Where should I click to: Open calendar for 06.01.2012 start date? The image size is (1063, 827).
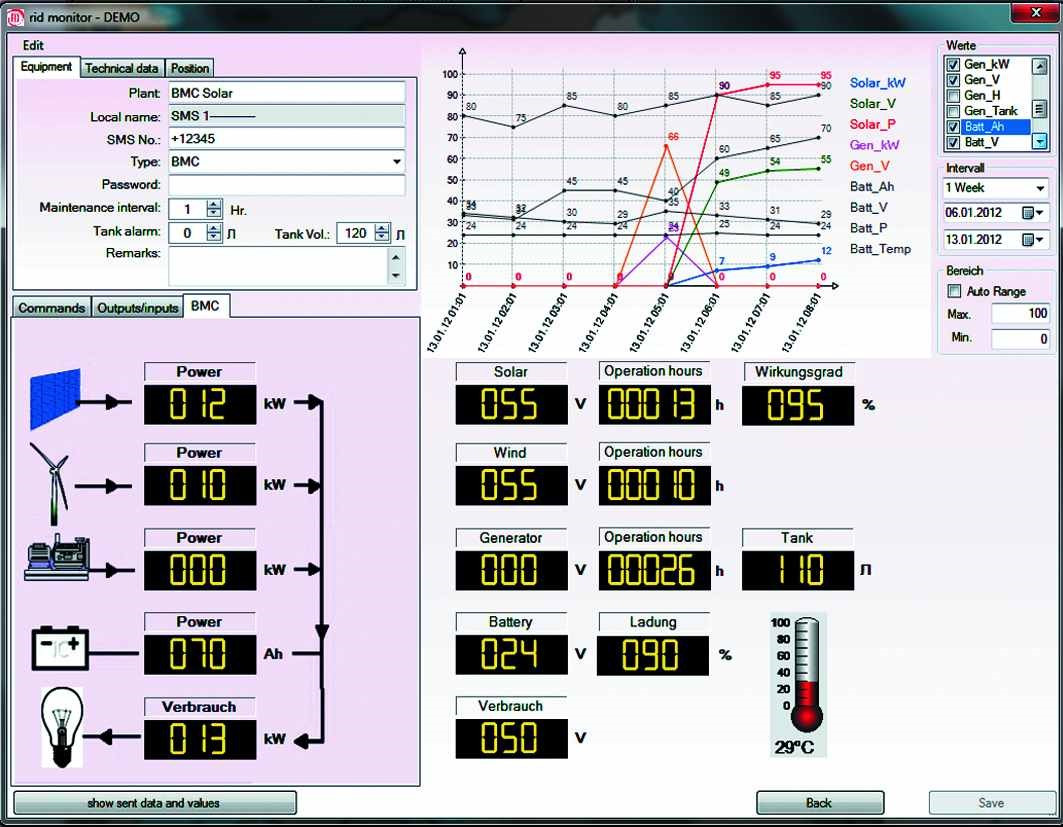[x=1032, y=213]
